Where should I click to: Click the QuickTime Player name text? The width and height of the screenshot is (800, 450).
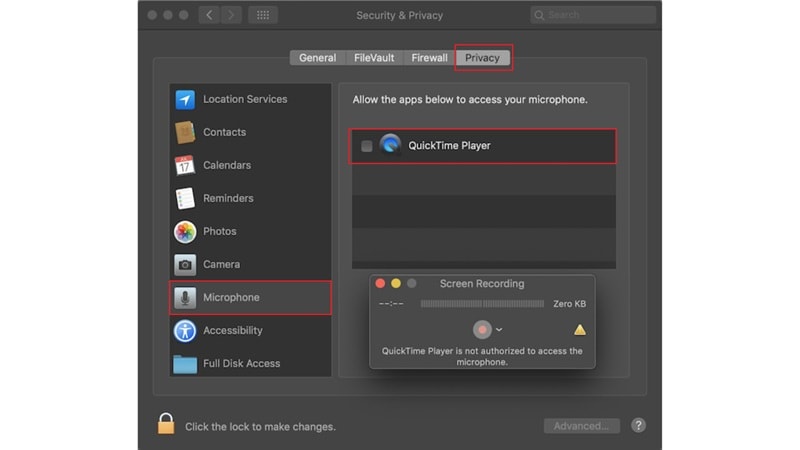point(449,146)
